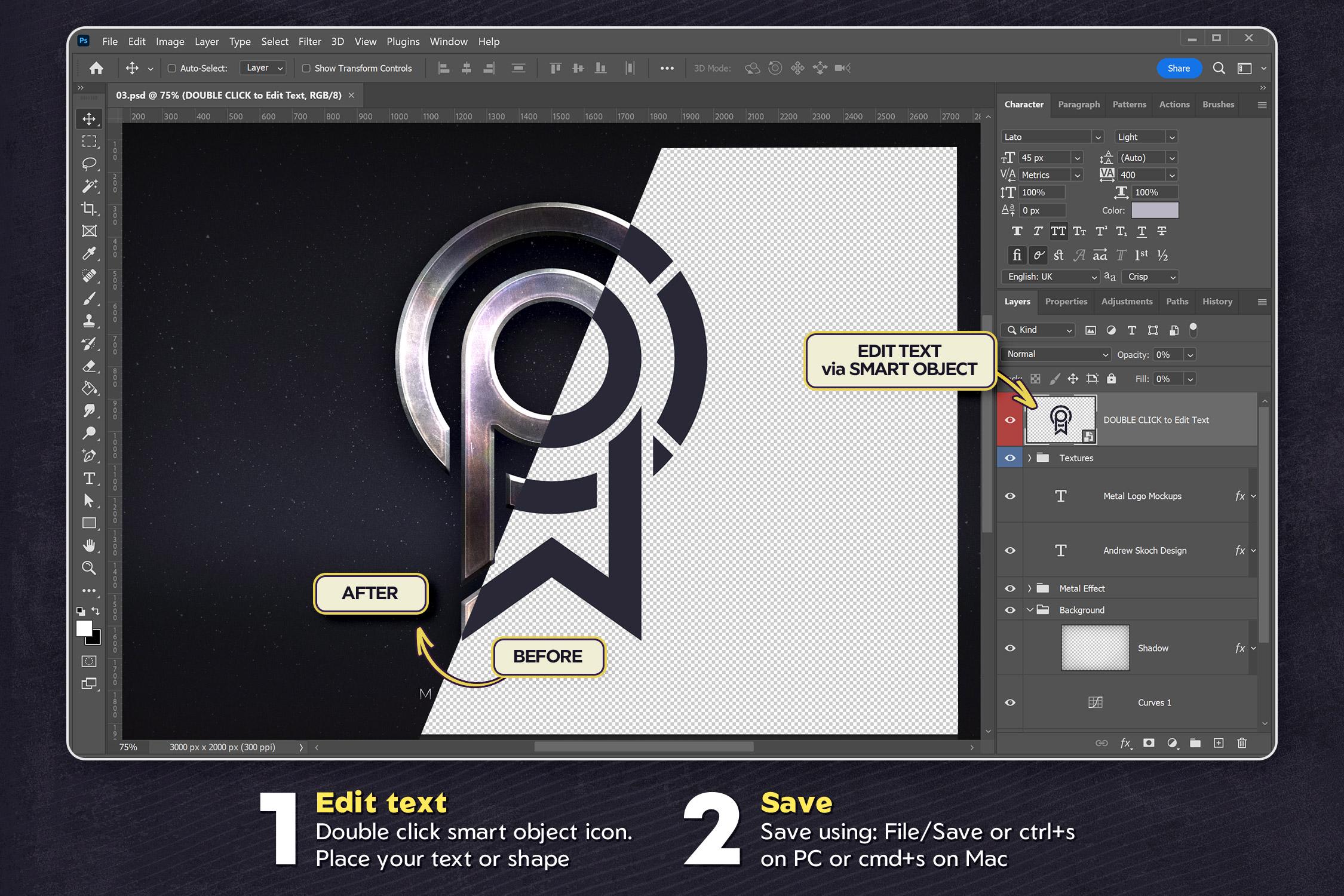Select the Crop tool
Image resolution: width=1344 pixels, height=896 pixels.
pyautogui.click(x=90, y=208)
